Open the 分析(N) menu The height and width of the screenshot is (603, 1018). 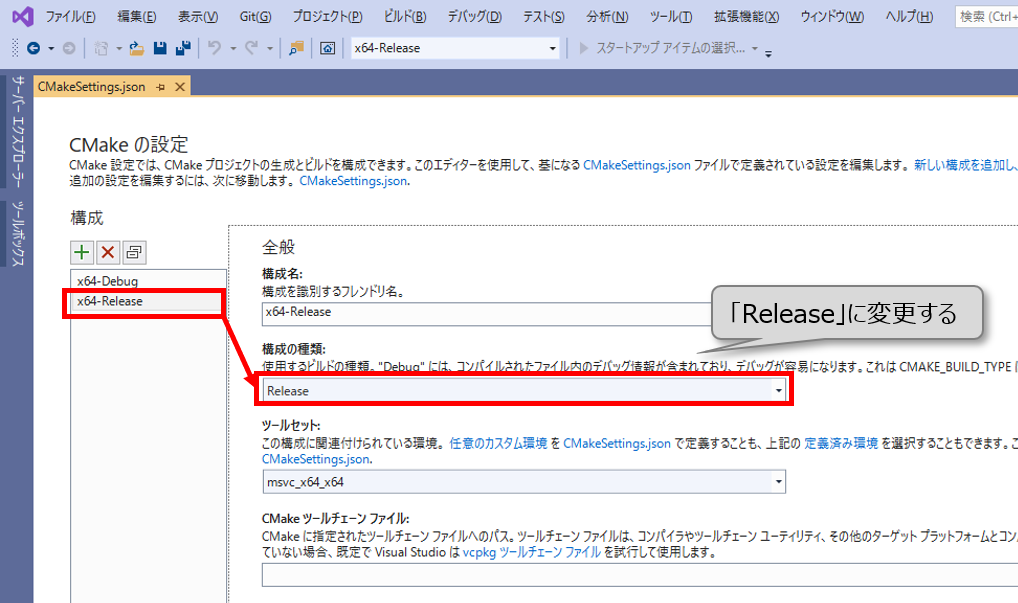pyautogui.click(x=607, y=16)
